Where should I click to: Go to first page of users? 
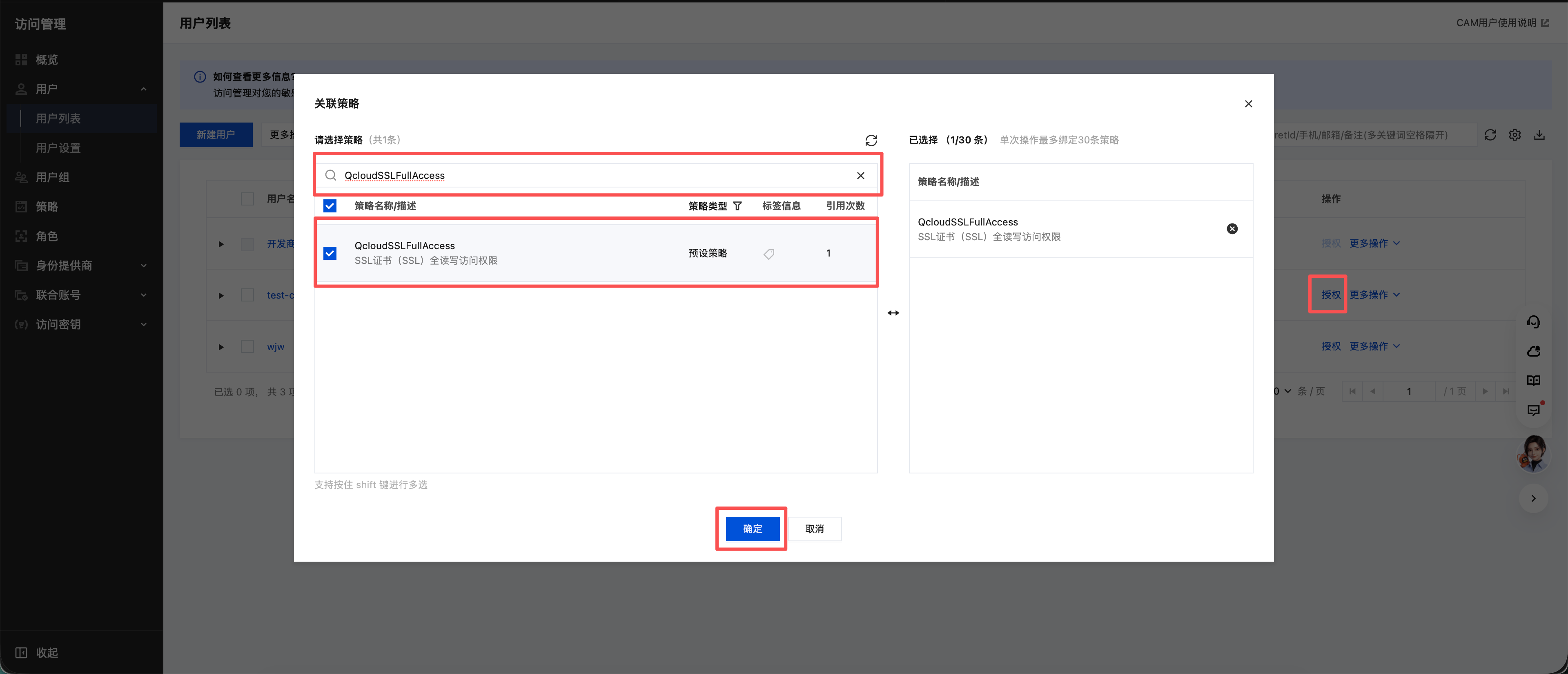pos(1352,391)
